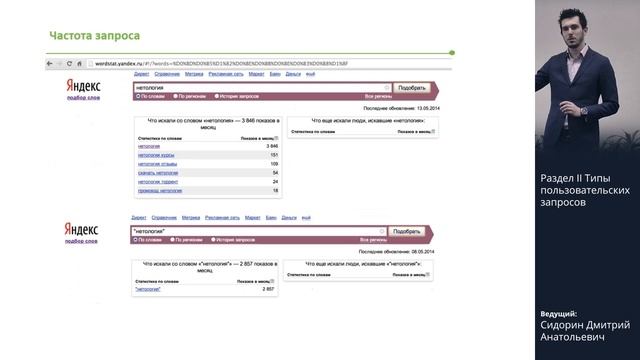Open Рекламная сеть in the nav above unquoted search

pos(226,74)
